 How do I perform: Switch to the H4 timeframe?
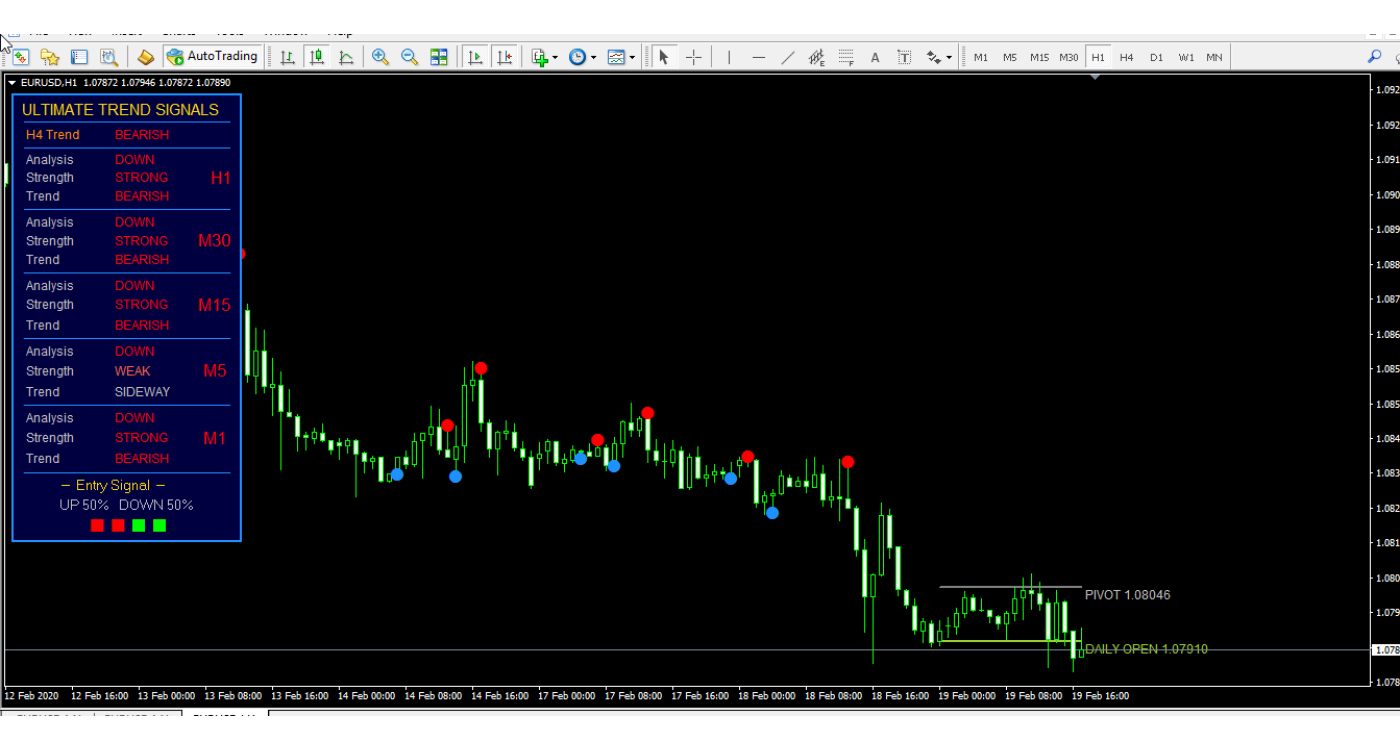click(1127, 57)
